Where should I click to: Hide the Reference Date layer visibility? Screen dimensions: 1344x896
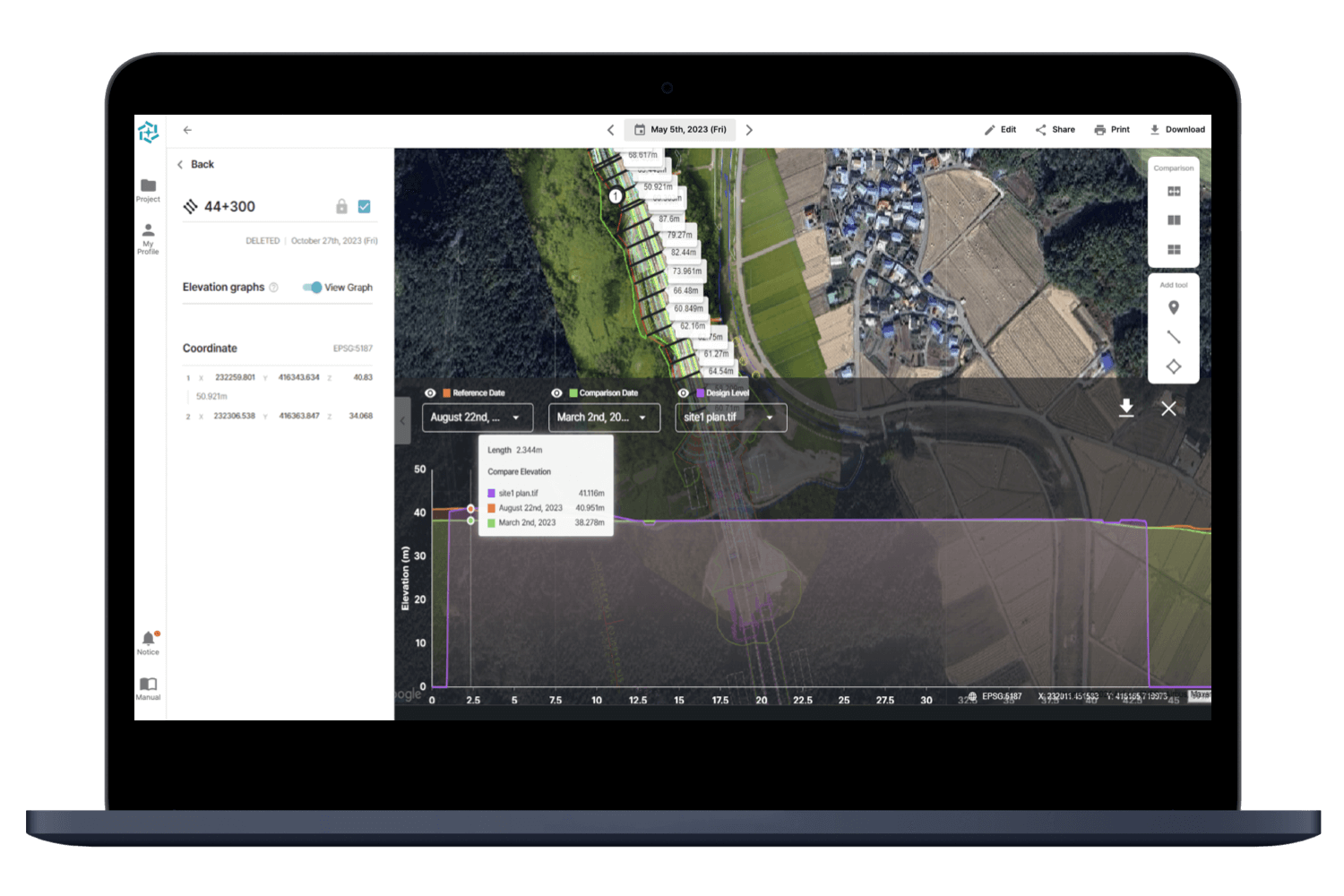[x=433, y=392]
